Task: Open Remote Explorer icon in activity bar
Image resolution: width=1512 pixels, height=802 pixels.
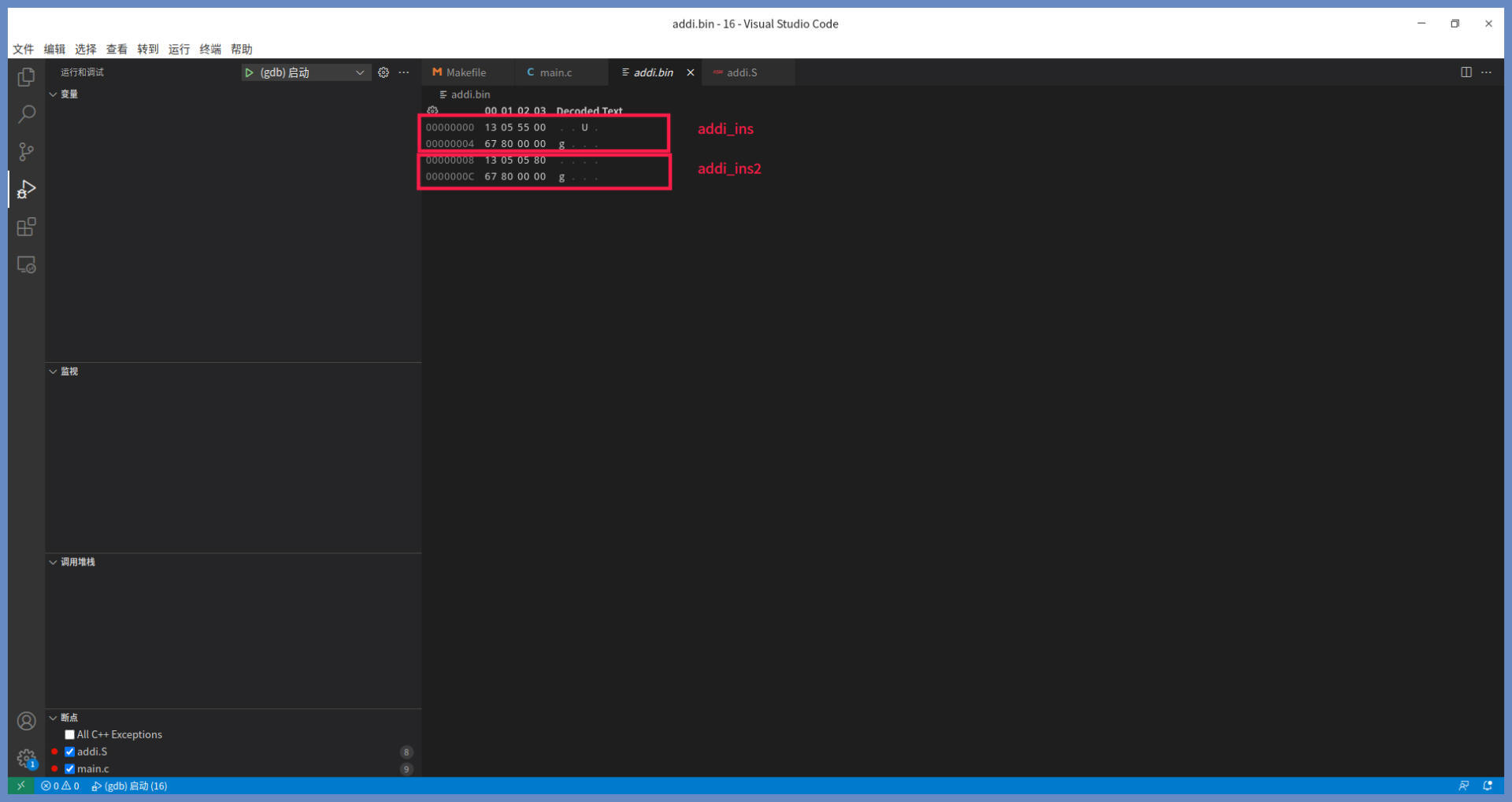Action: [x=26, y=265]
